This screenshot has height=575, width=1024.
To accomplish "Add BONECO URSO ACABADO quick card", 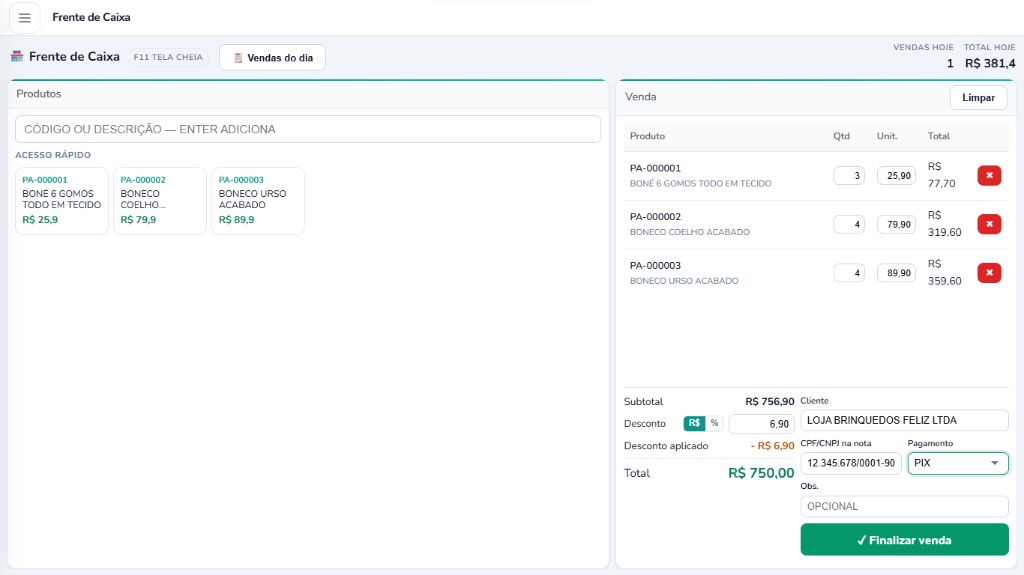I will click(x=258, y=201).
